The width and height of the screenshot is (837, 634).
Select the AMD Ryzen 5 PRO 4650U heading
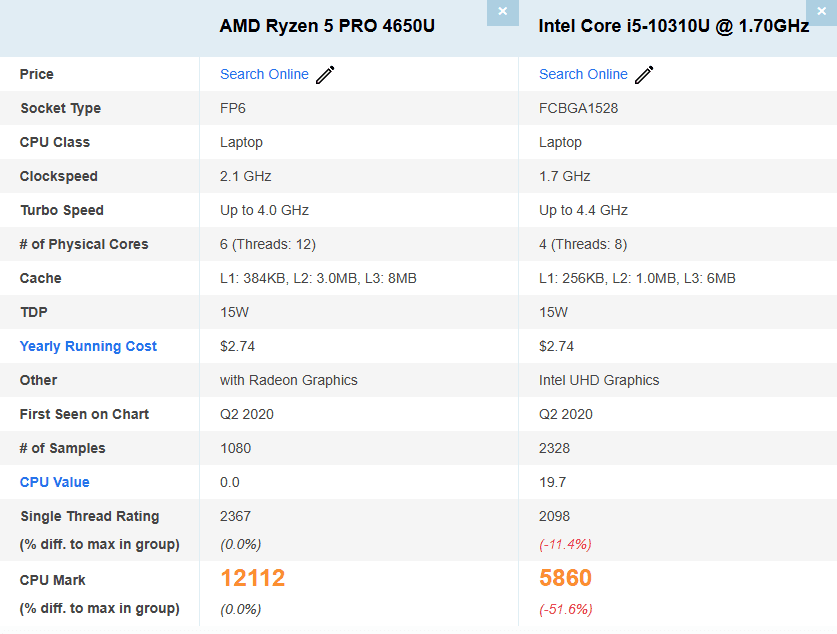point(327,26)
